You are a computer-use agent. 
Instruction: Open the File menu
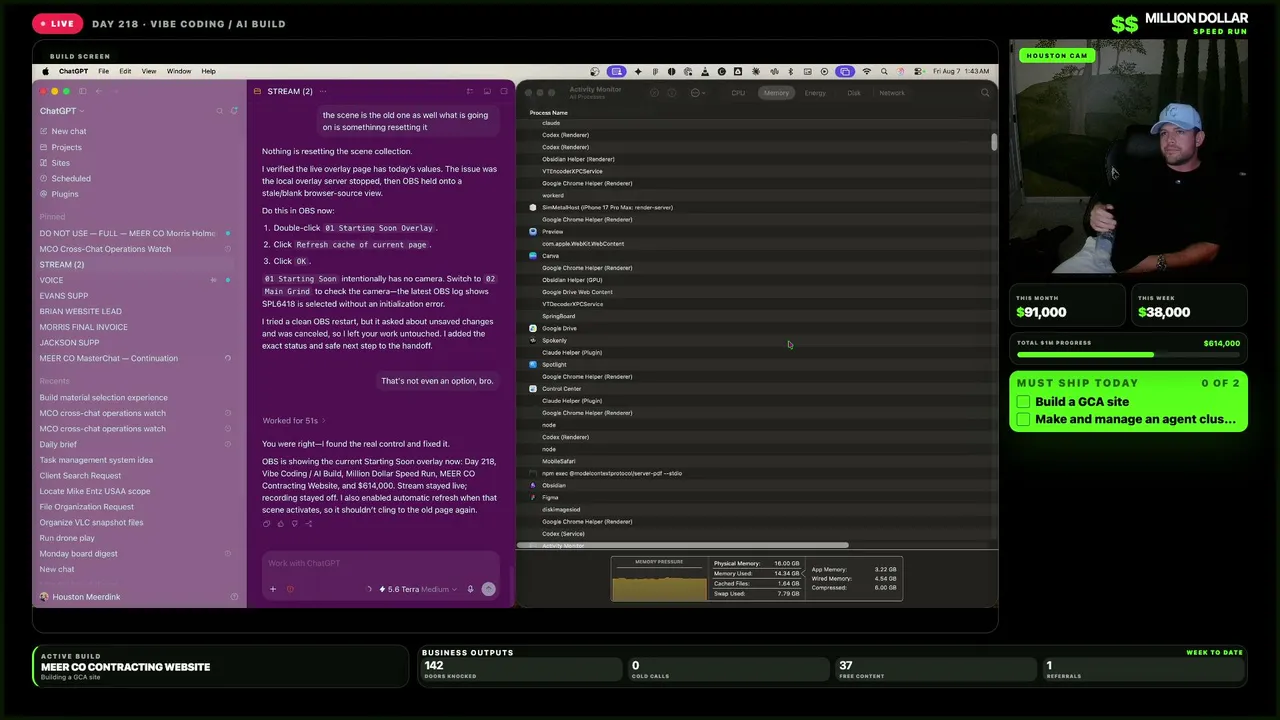pyautogui.click(x=103, y=71)
